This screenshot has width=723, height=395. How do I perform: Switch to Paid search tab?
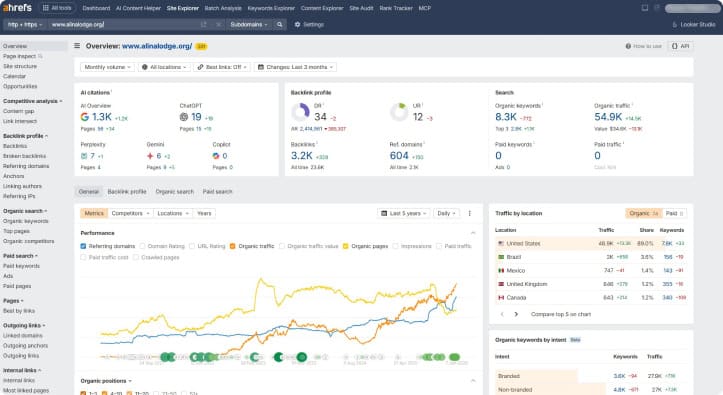pyautogui.click(x=218, y=192)
